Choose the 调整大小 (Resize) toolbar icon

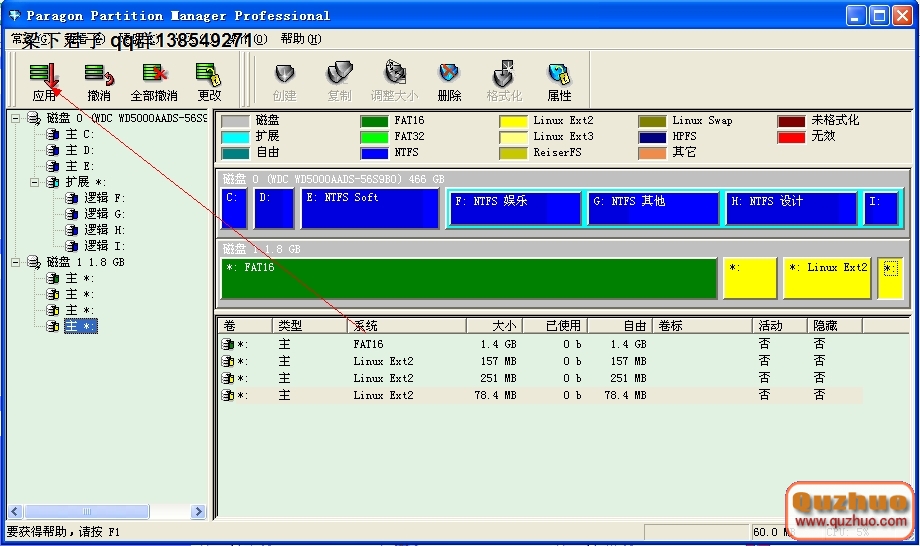coord(394,80)
